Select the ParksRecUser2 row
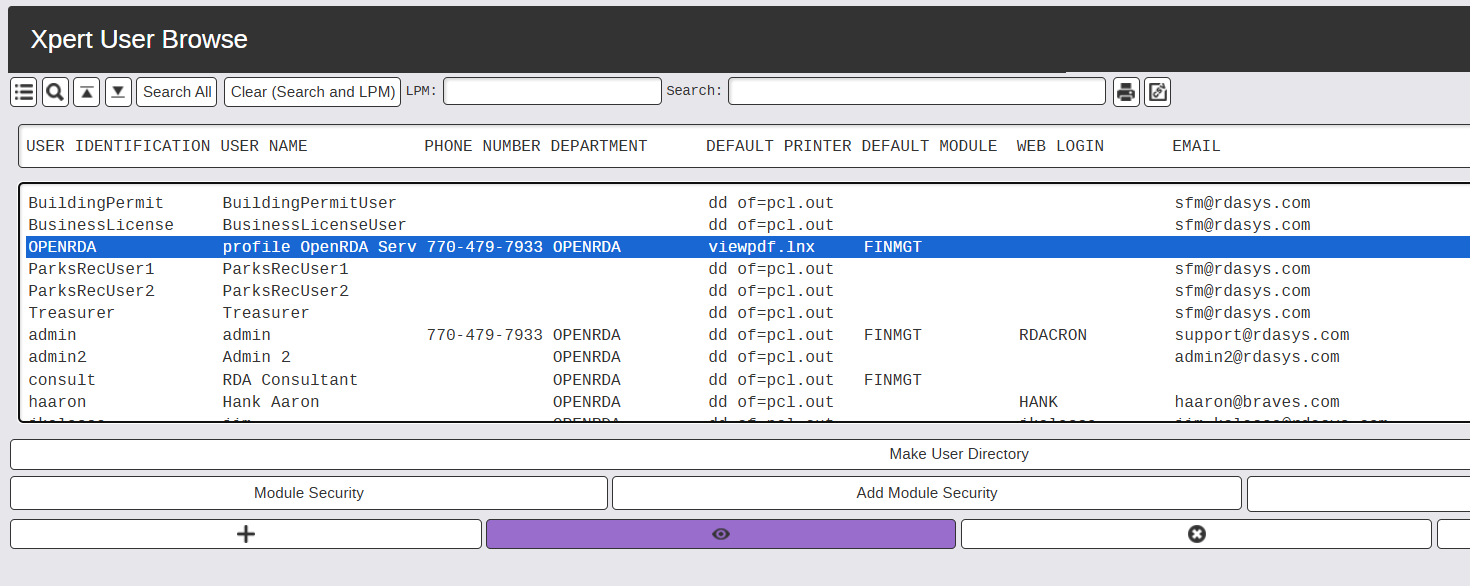This screenshot has height=586, width=1470. coord(748,291)
